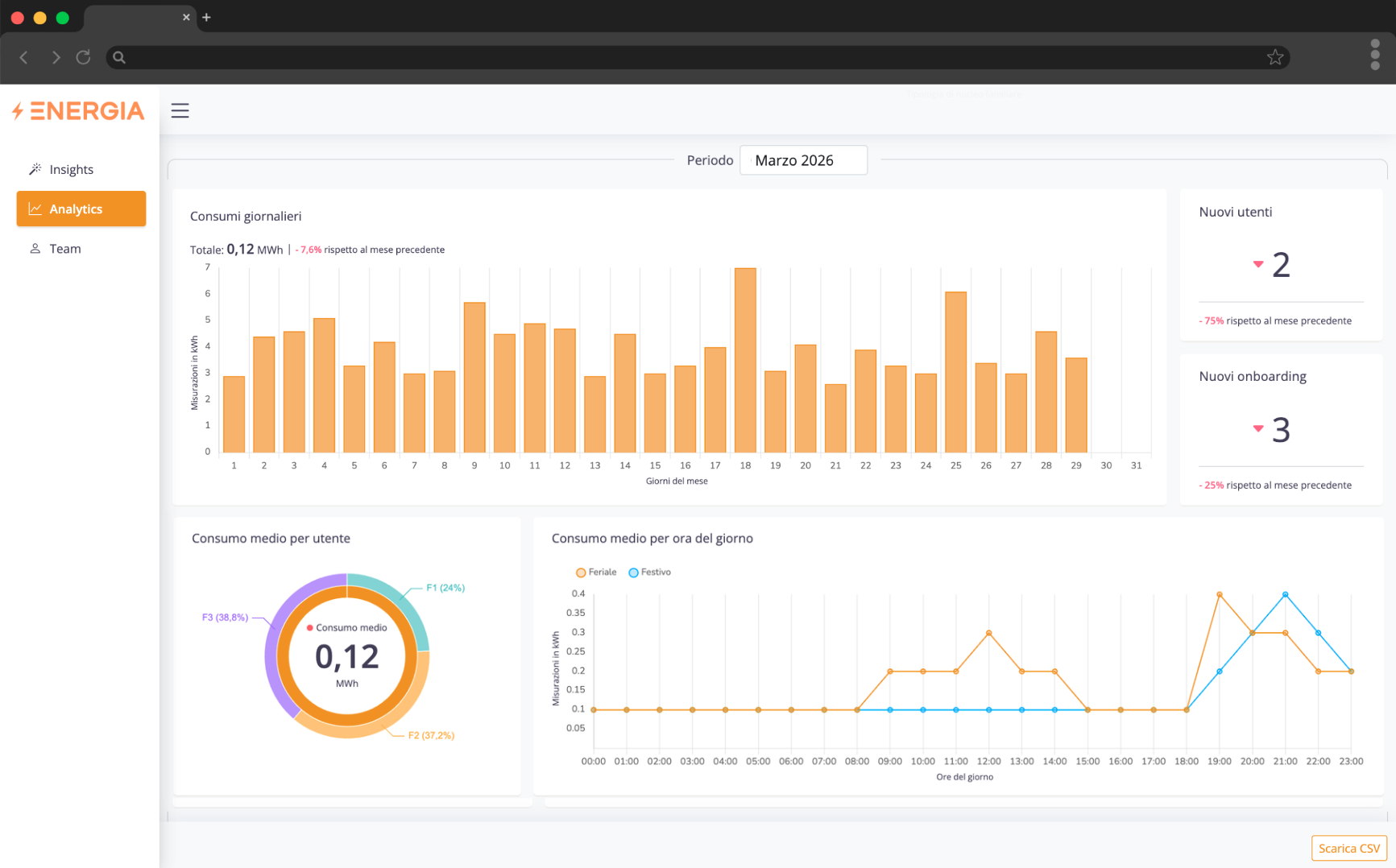Open the Team section
This screenshot has width=1396, height=868.
click(65, 249)
